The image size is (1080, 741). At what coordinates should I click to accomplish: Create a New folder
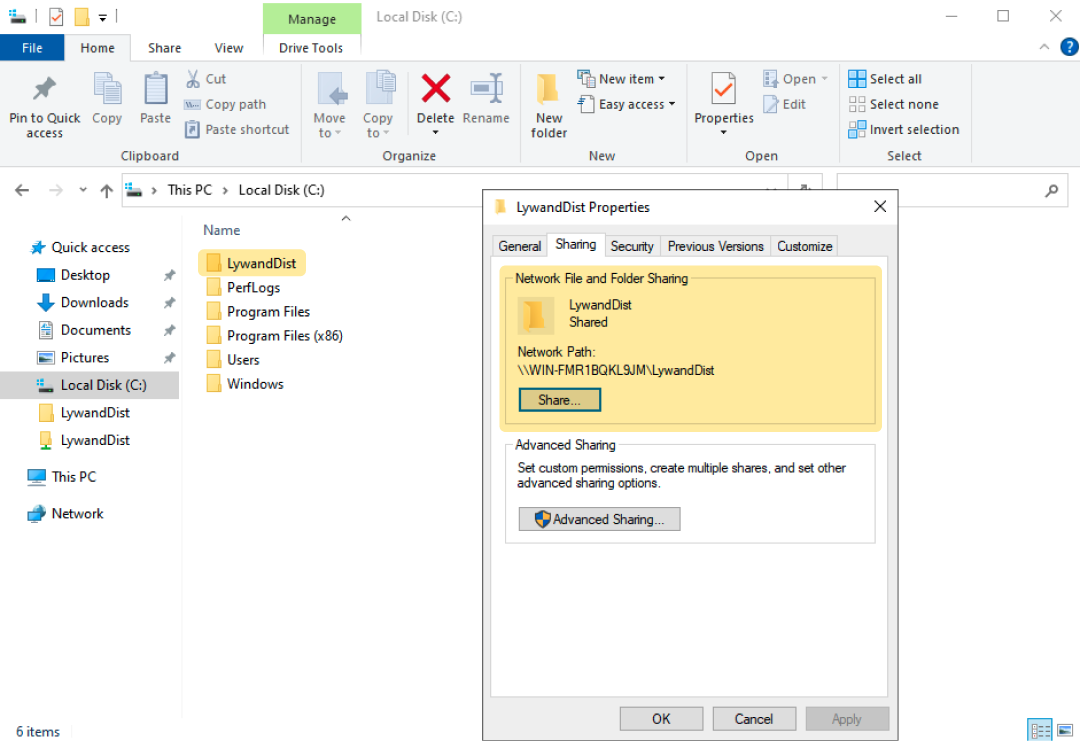(x=549, y=106)
